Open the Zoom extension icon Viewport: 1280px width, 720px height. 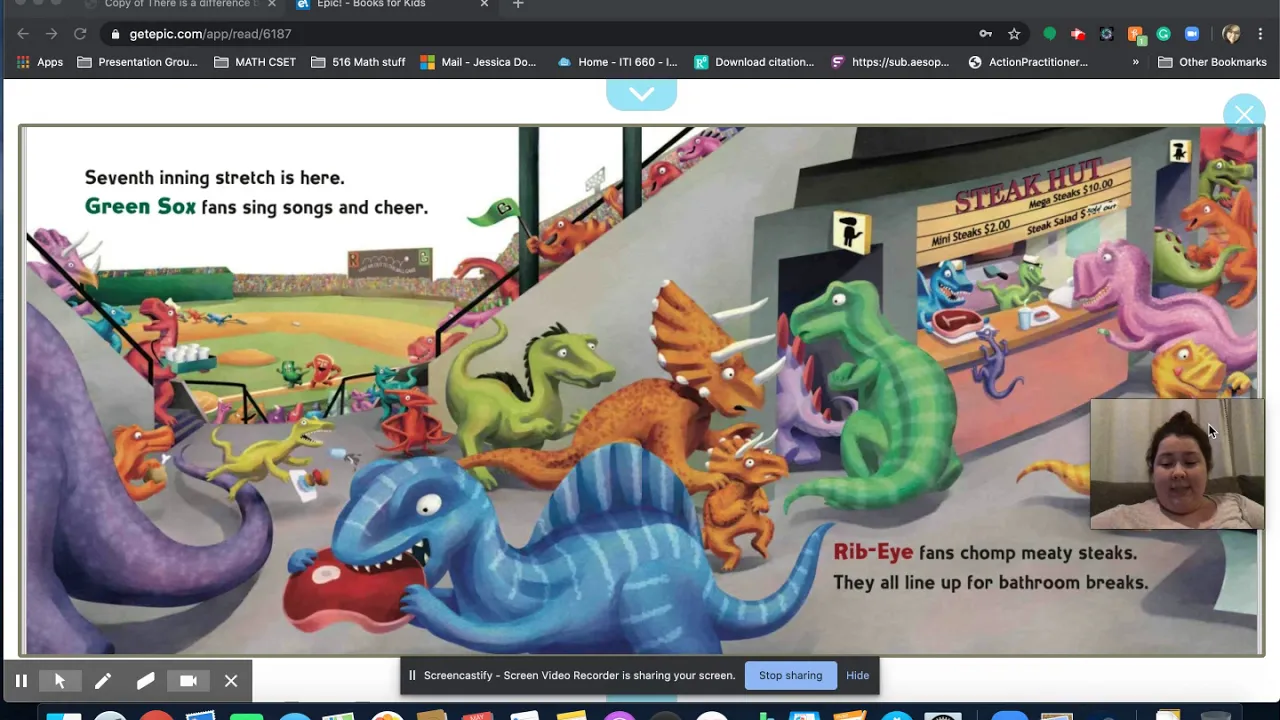(x=1192, y=34)
